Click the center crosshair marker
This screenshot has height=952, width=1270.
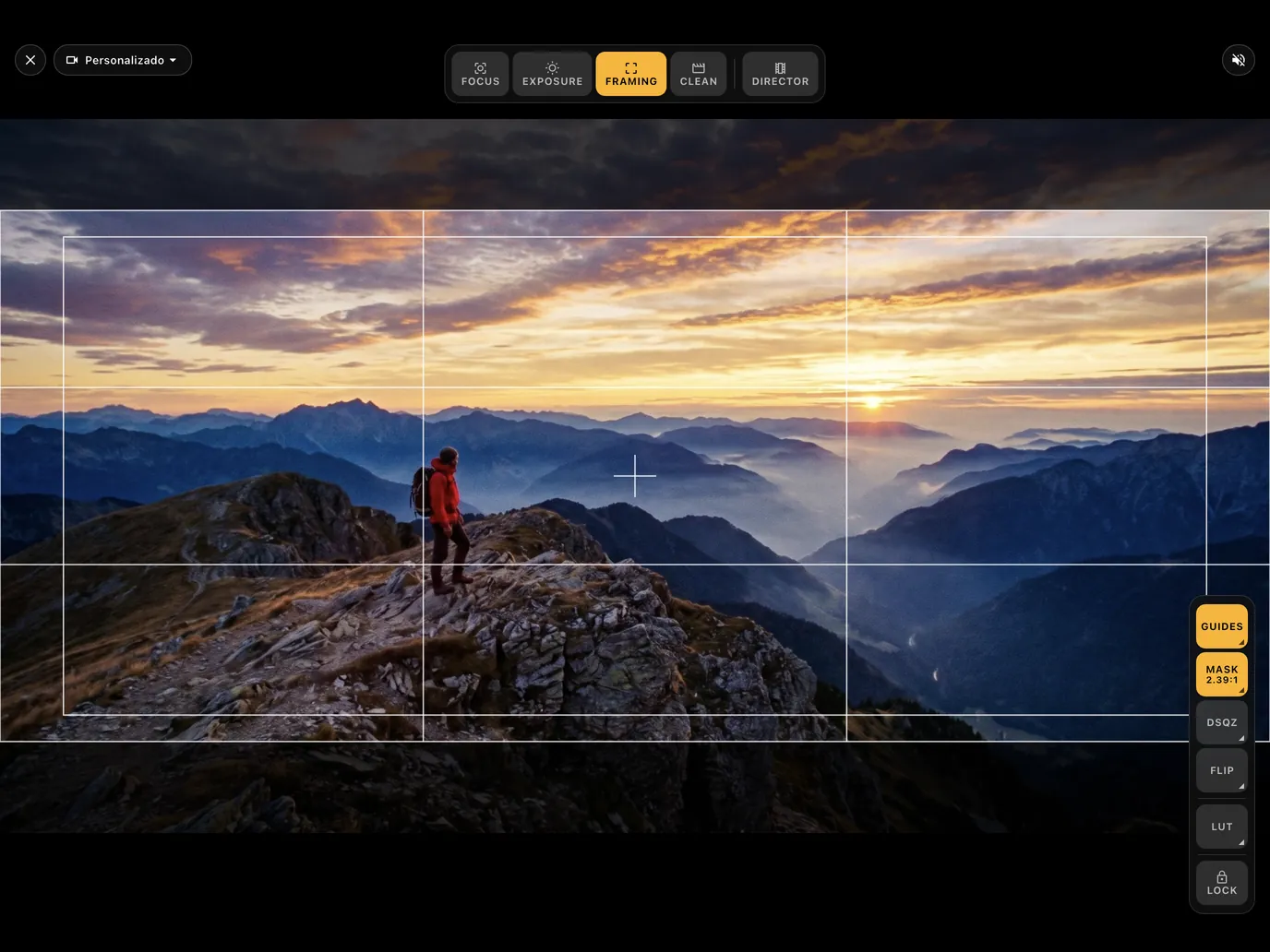[635, 476]
